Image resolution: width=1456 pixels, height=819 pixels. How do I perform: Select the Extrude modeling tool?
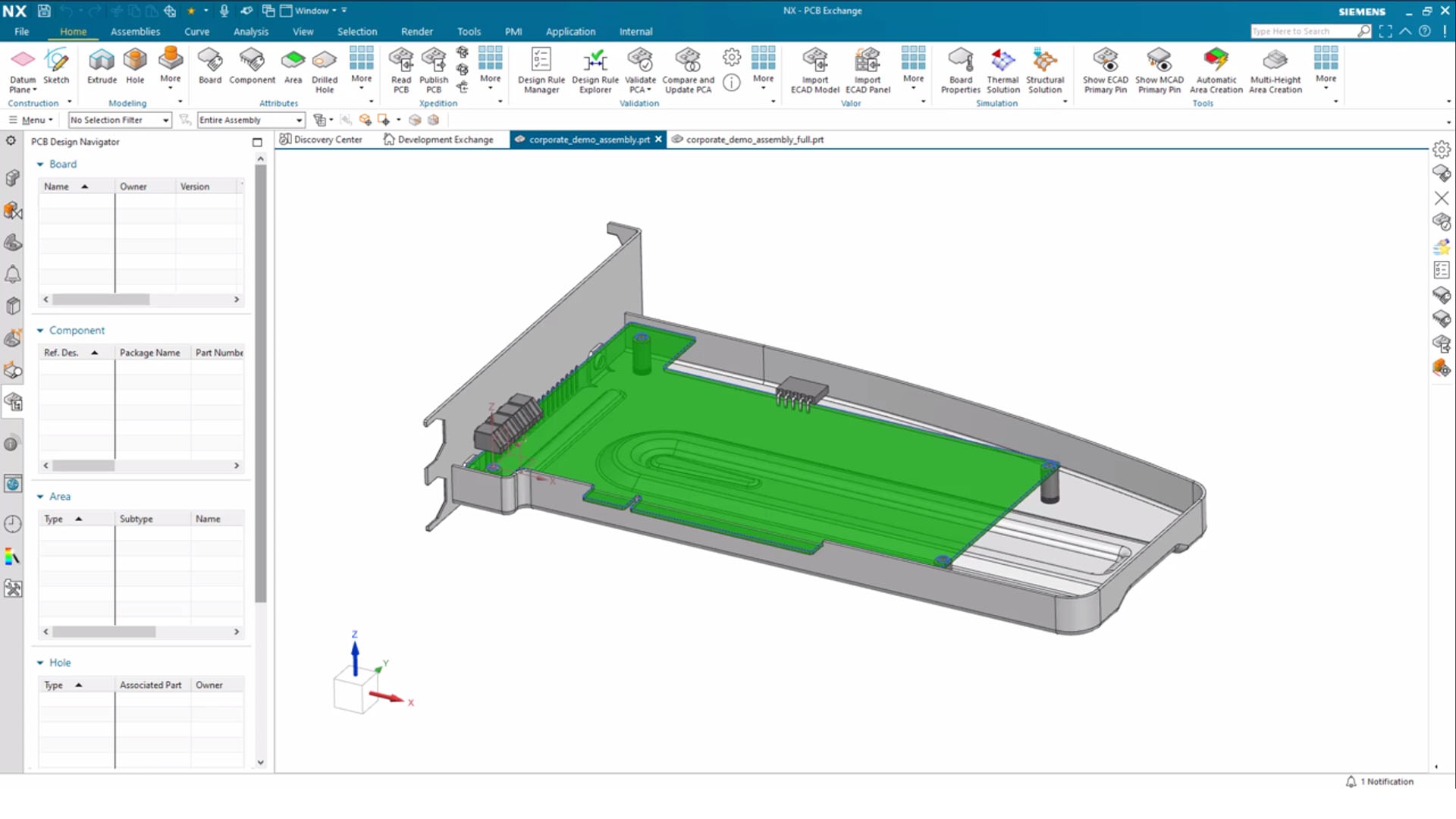click(x=101, y=68)
